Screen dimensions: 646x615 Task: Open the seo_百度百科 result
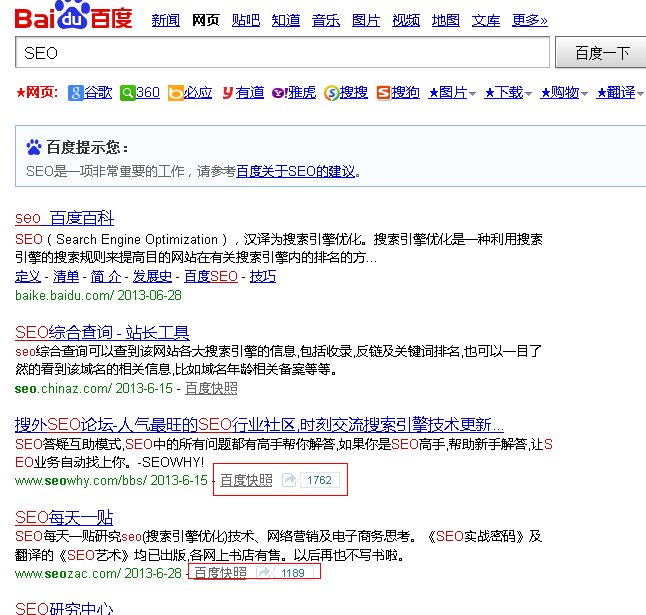[x=64, y=218]
